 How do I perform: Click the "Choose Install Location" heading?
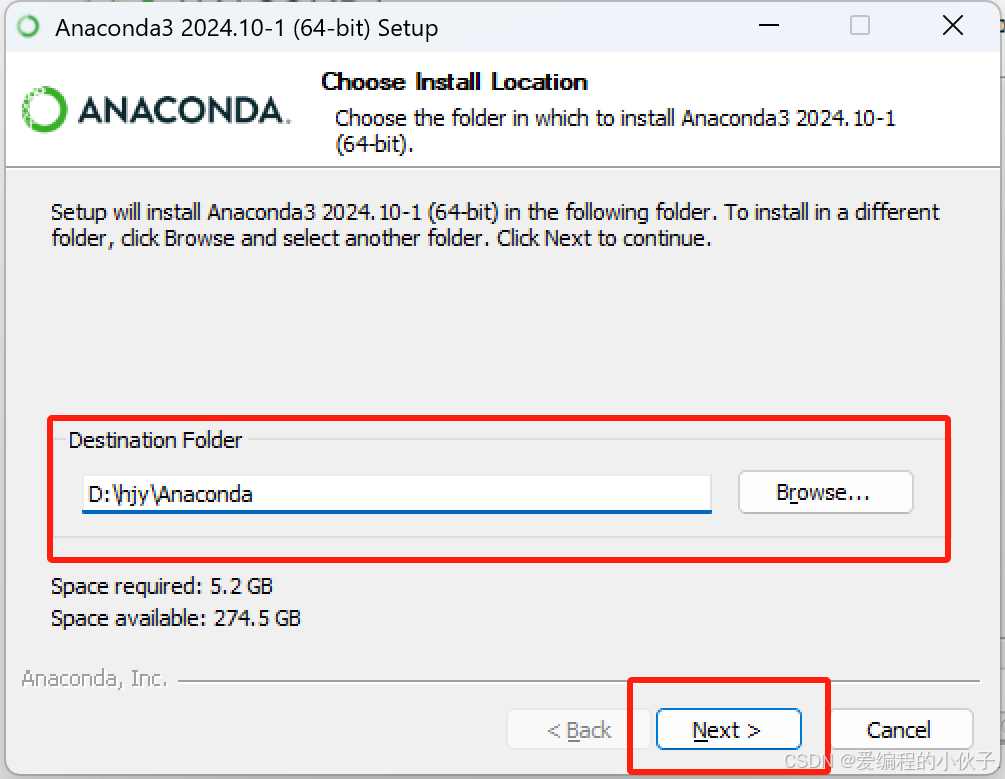pyautogui.click(x=454, y=82)
